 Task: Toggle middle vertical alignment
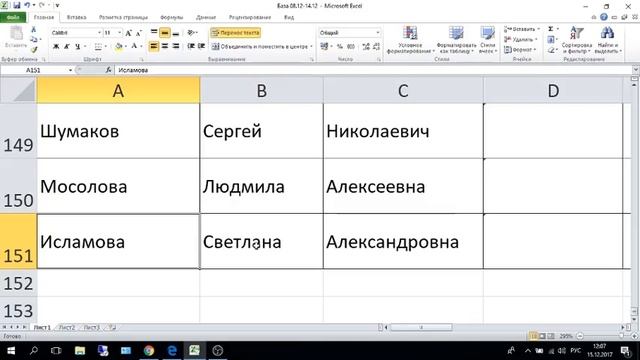tap(164, 32)
